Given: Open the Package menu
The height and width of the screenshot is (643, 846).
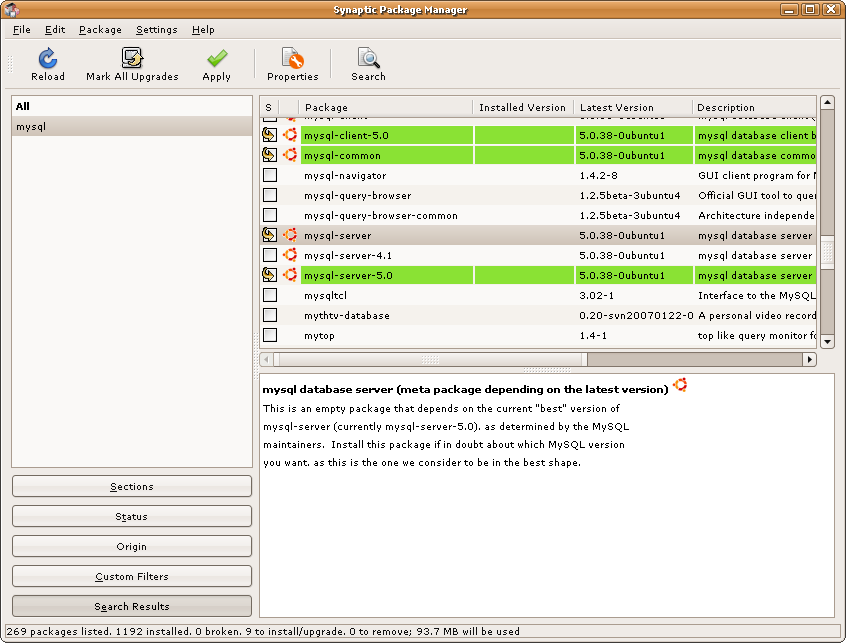Looking at the screenshot, I should (100, 30).
